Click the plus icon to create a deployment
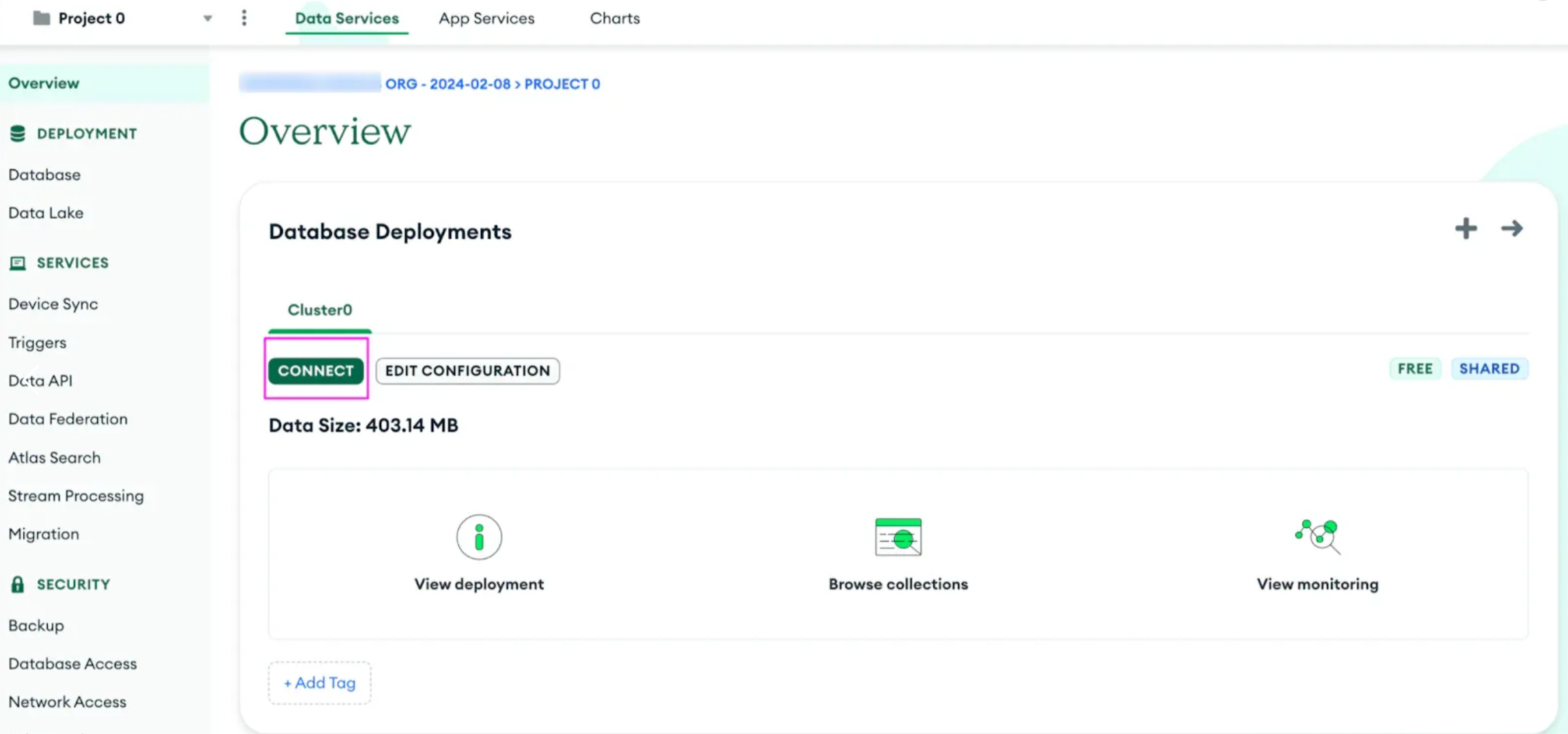 [x=1465, y=228]
